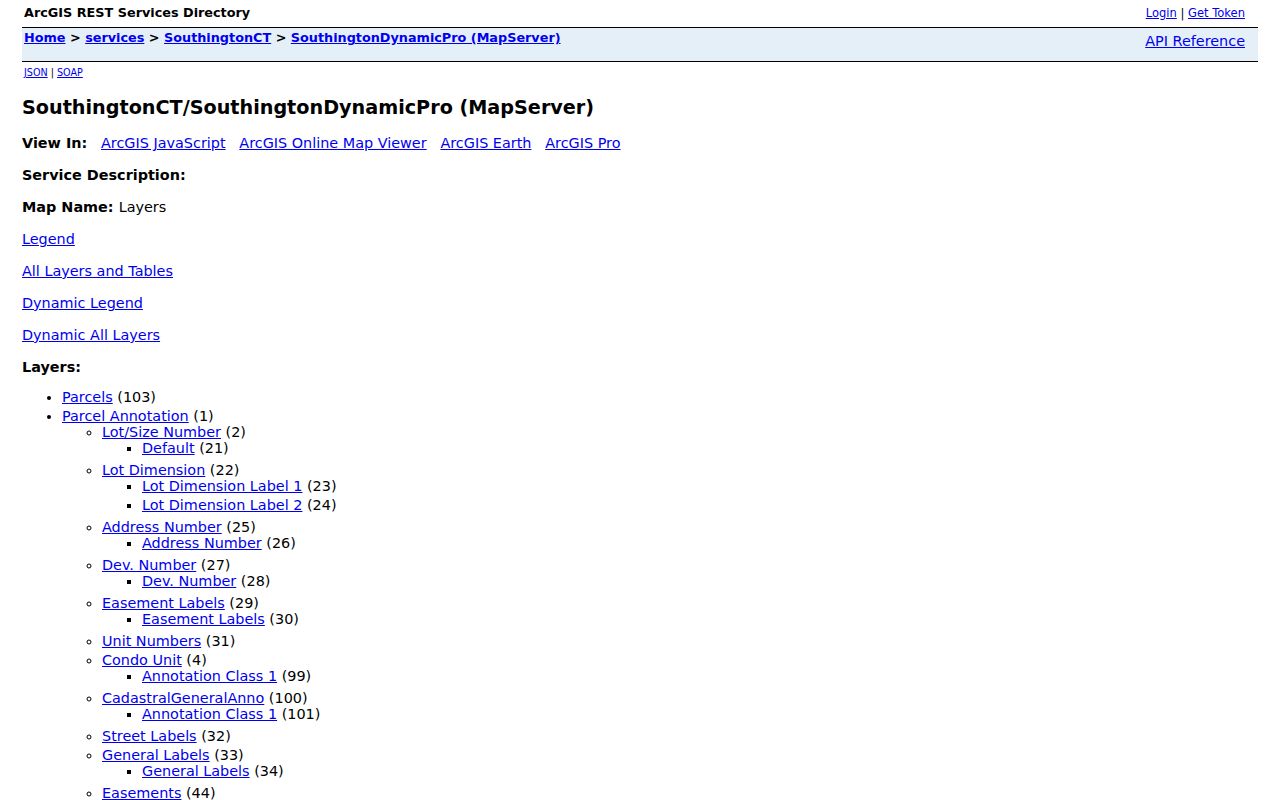View in ArcGIS Pro
The image size is (1280, 800).
[583, 143]
